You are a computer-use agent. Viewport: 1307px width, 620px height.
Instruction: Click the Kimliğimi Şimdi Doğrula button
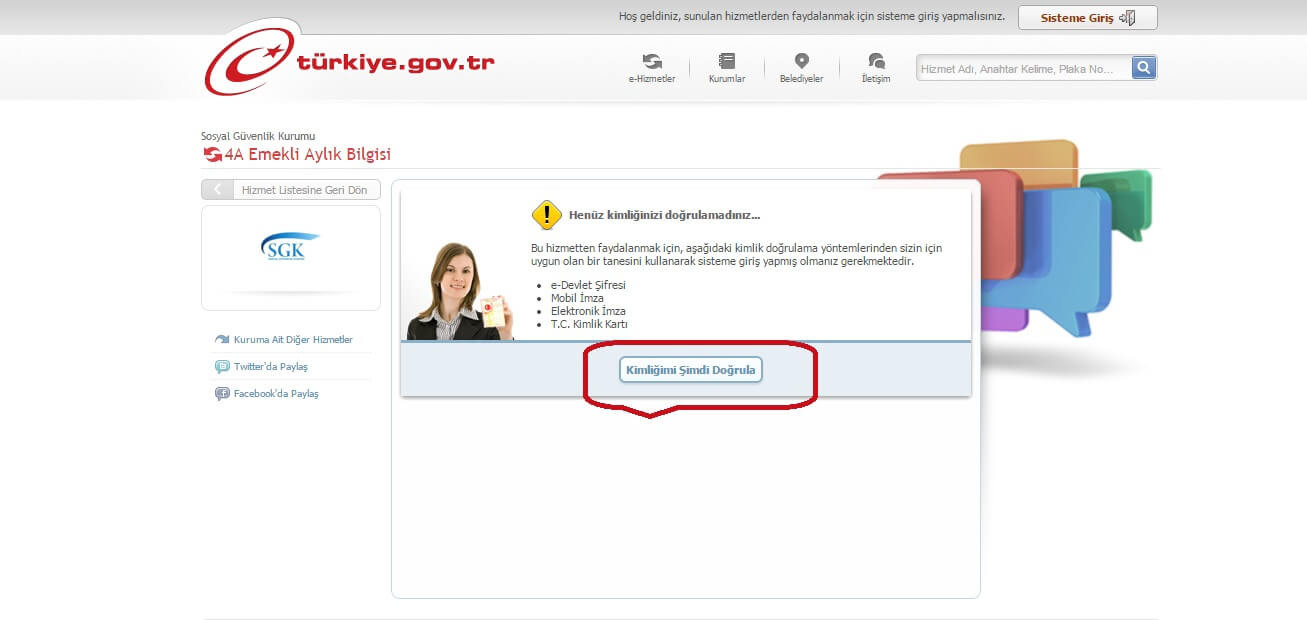click(691, 370)
